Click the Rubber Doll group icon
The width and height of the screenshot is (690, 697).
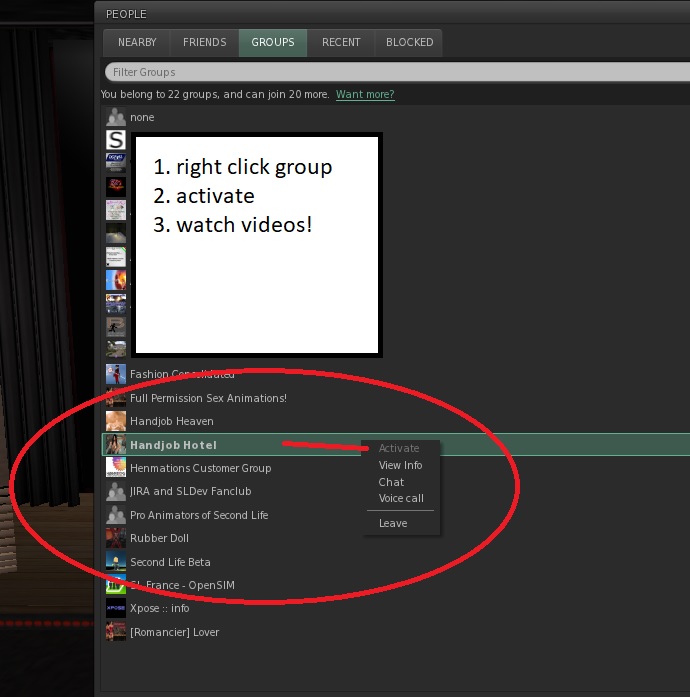tap(116, 538)
